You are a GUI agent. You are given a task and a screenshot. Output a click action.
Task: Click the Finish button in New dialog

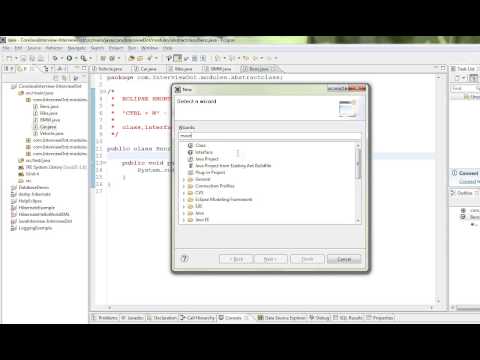[x=307, y=259]
